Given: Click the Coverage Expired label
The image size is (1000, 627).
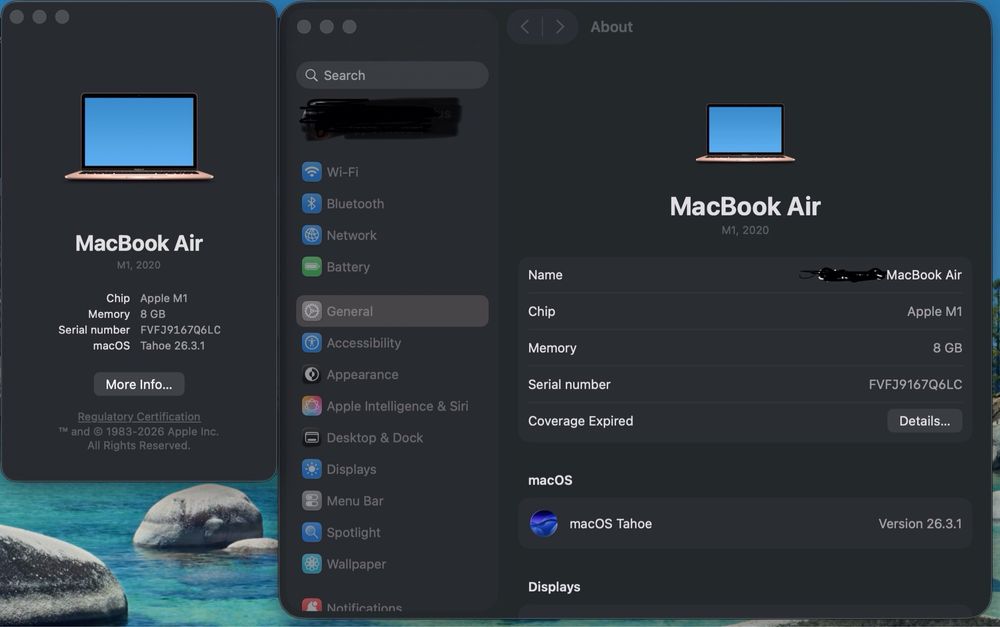Looking at the screenshot, I should click(580, 421).
